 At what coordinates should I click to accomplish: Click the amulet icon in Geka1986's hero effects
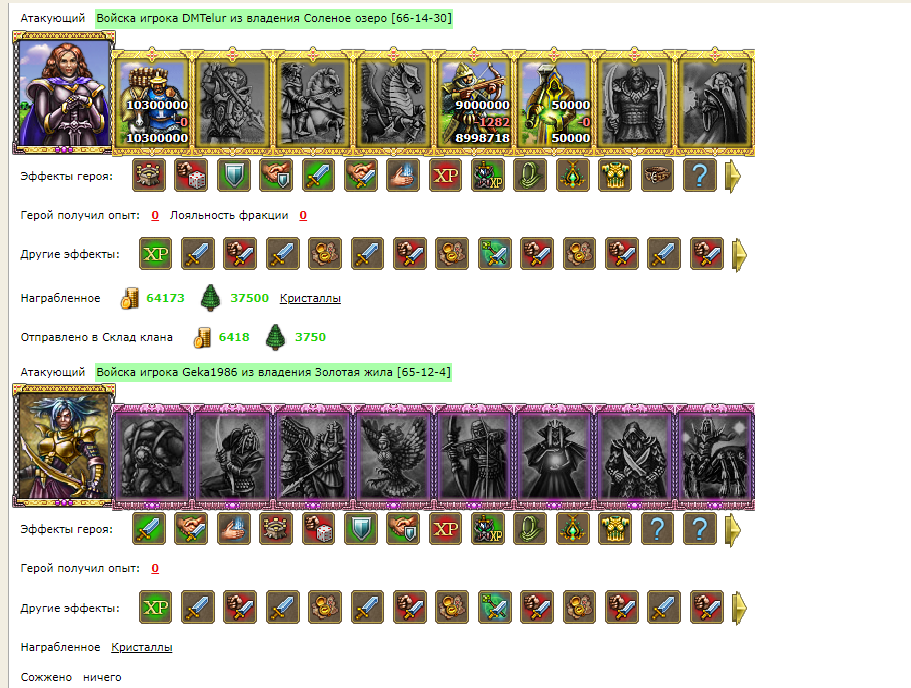572,529
